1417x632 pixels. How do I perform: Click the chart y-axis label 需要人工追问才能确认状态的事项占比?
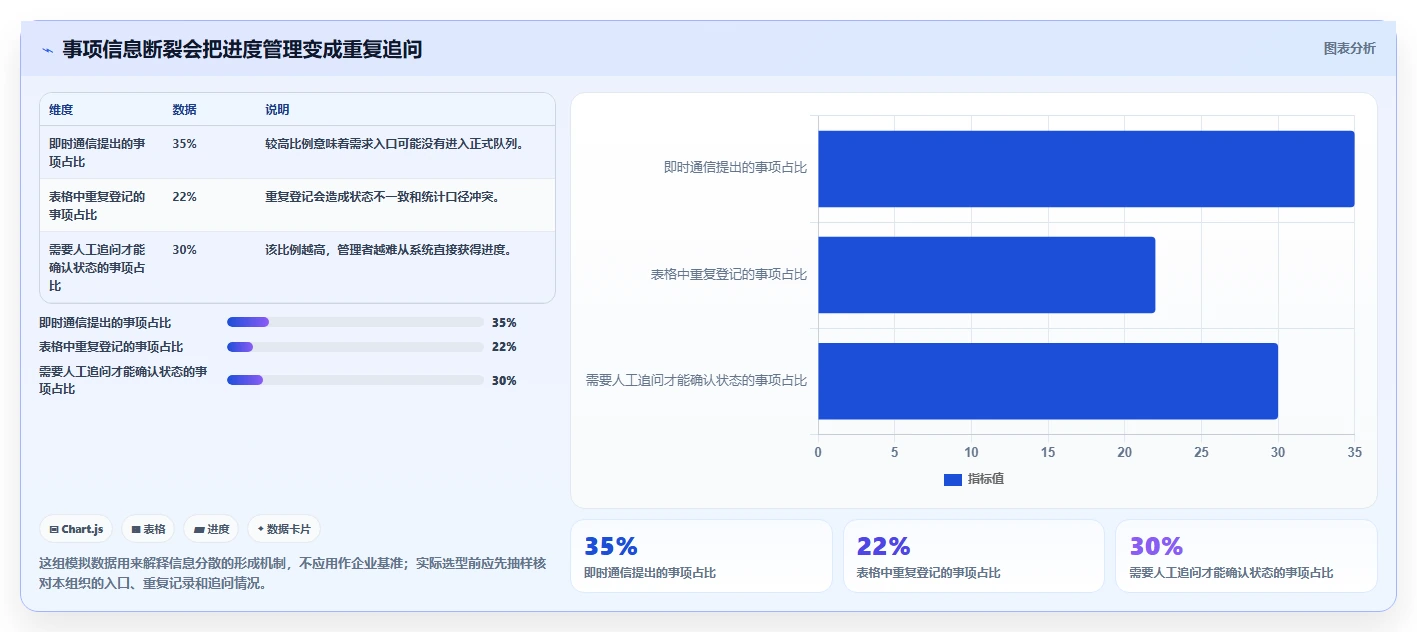696,380
